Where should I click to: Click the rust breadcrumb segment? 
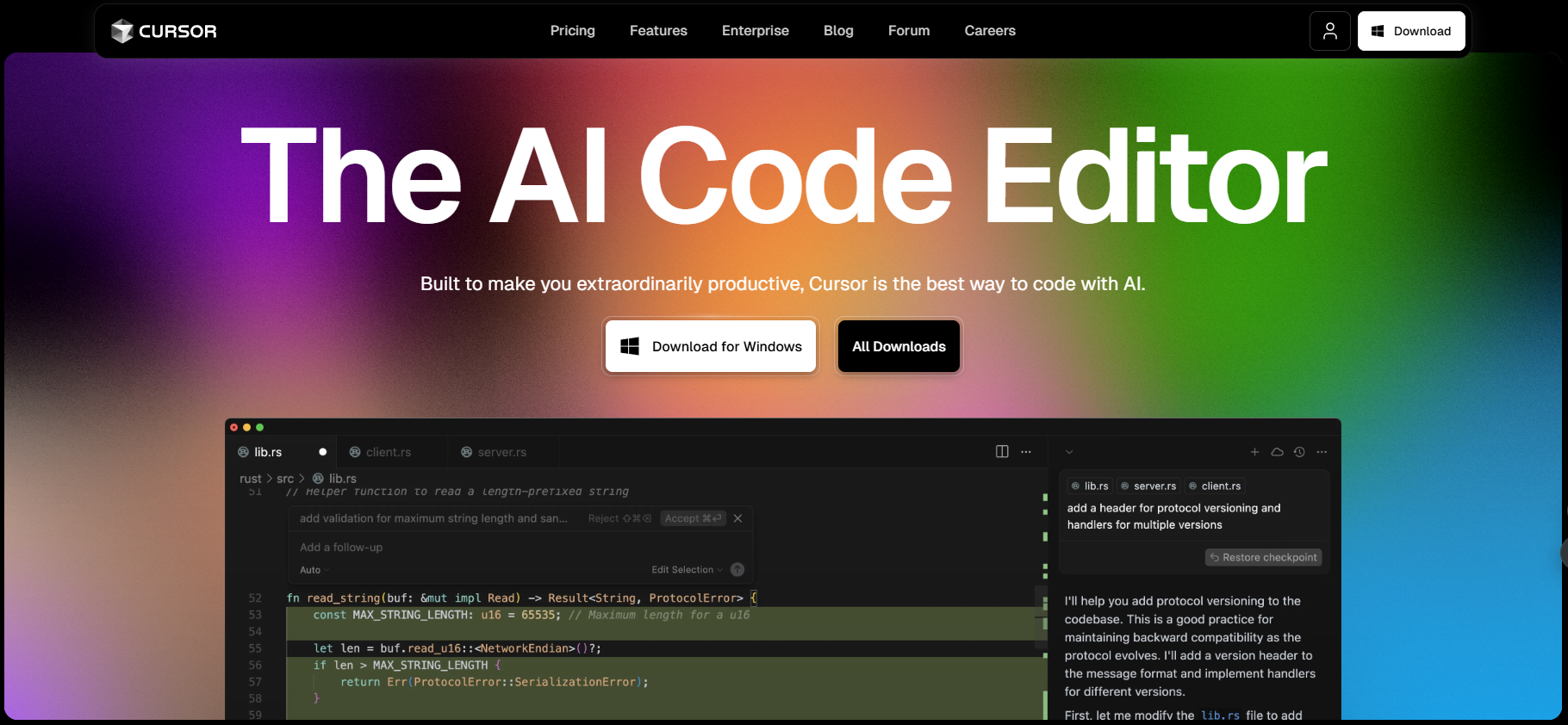pos(250,479)
